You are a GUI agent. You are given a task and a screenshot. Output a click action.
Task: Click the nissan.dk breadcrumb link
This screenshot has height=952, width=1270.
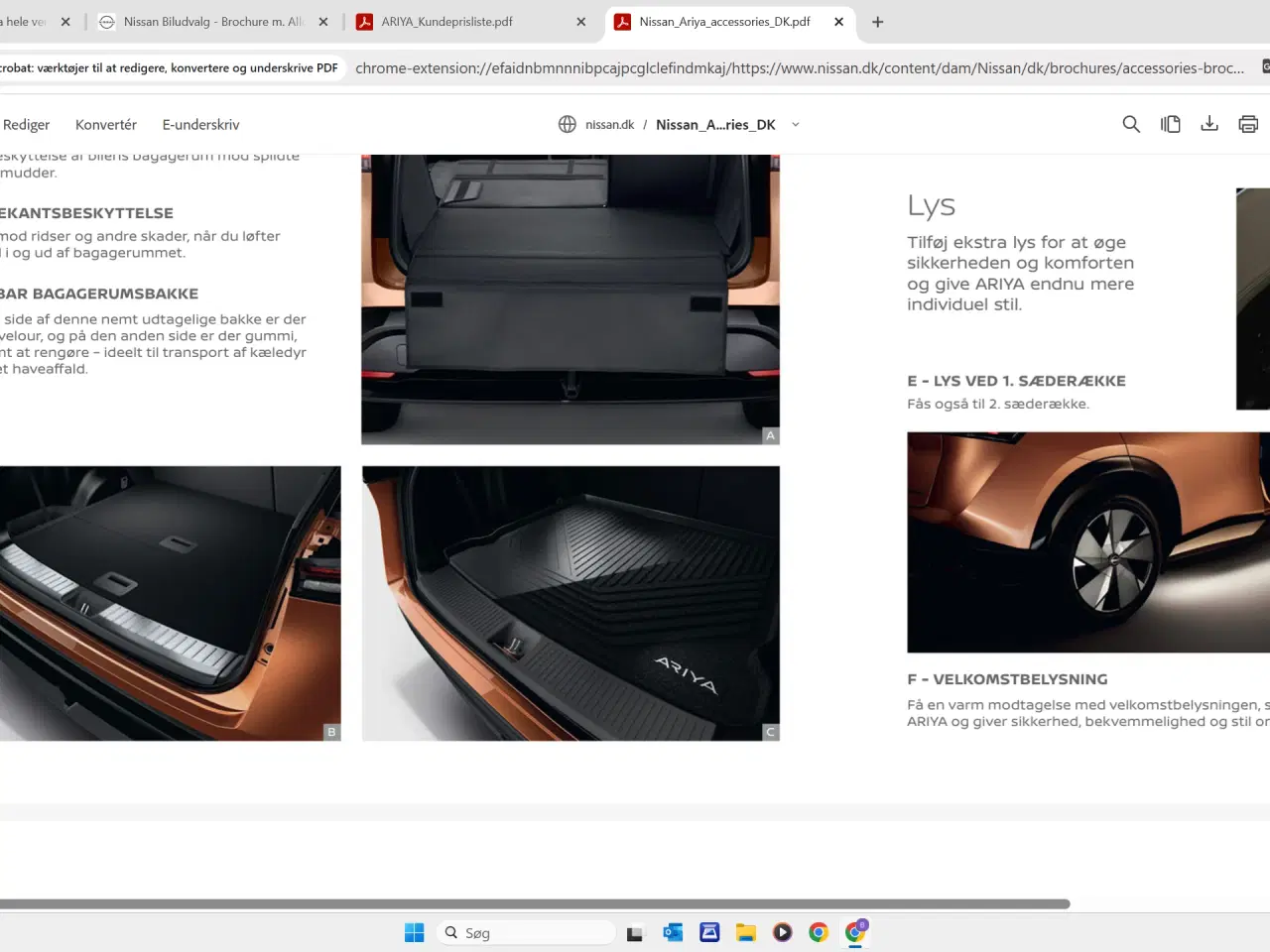point(609,124)
